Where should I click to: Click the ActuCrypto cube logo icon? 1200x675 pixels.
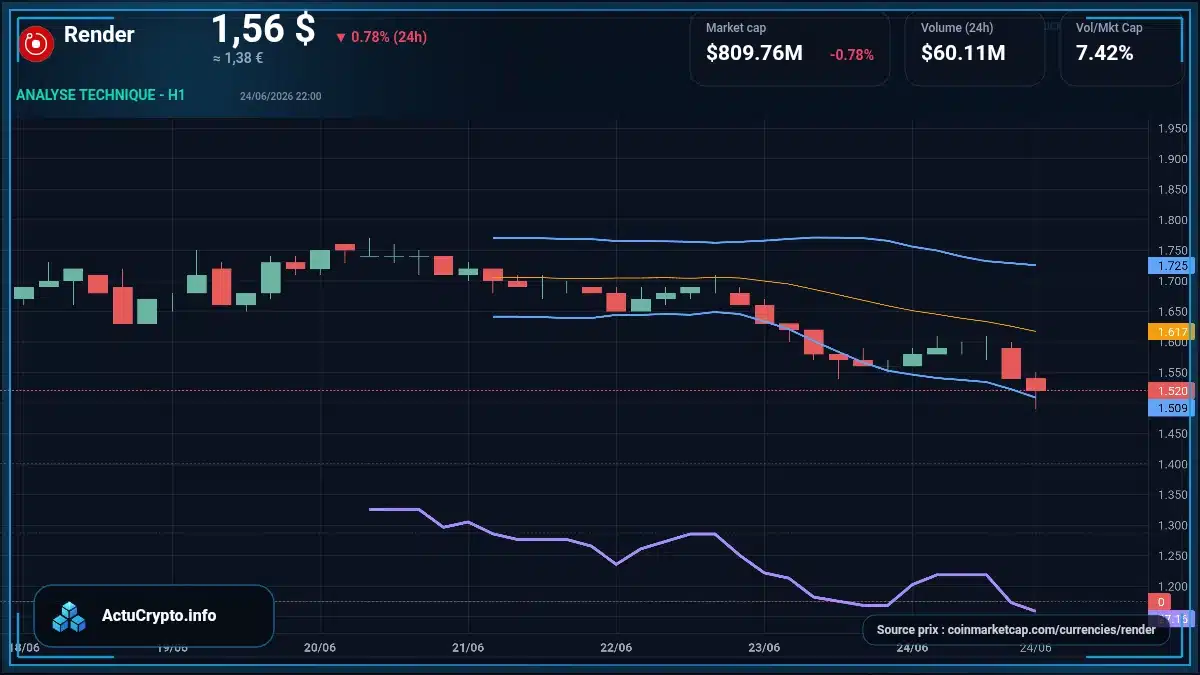click(x=70, y=616)
